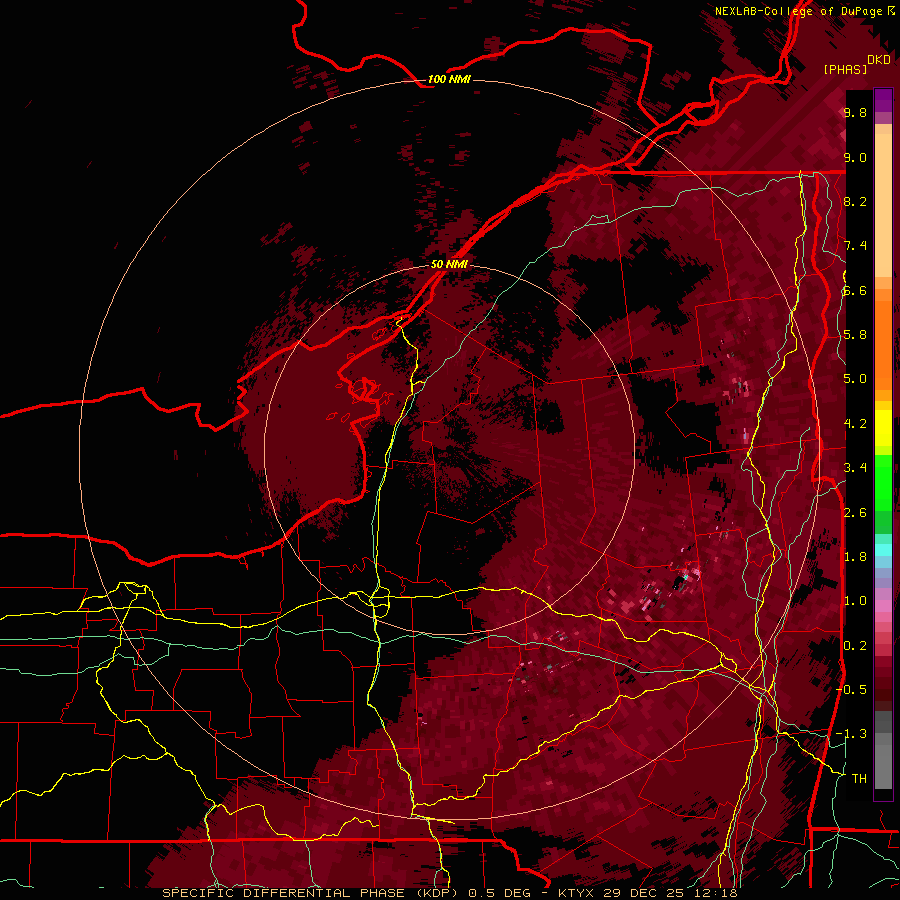Click the -1.3 value on the color scale
The width and height of the screenshot is (900, 900).
[851, 734]
